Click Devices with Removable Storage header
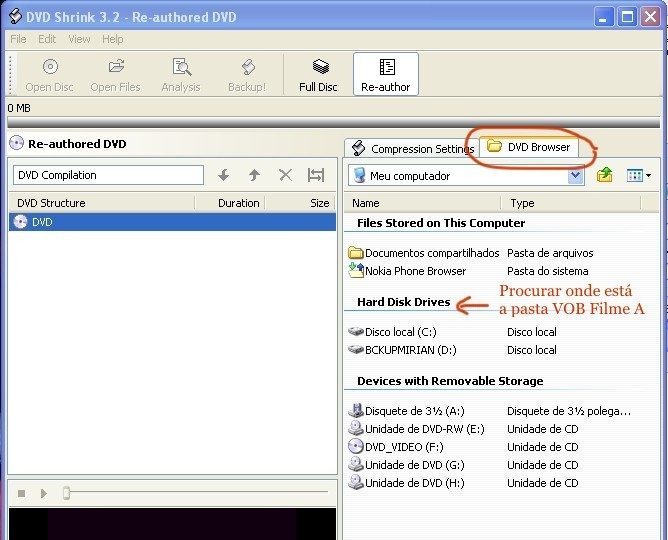 pyautogui.click(x=450, y=381)
